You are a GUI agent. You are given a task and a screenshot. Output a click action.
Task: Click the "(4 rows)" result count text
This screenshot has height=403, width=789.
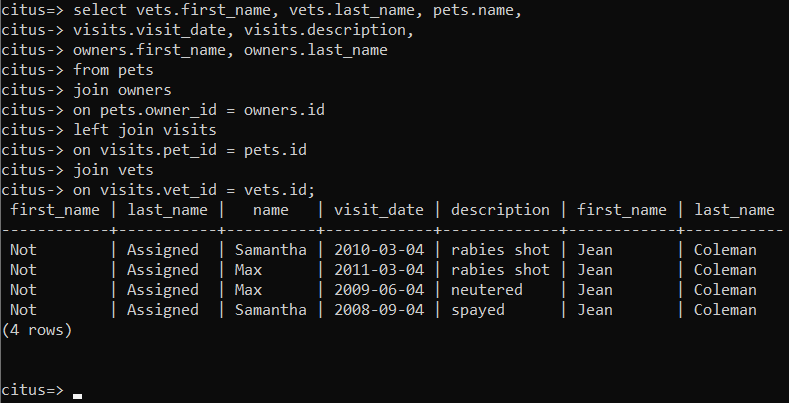pos(37,330)
